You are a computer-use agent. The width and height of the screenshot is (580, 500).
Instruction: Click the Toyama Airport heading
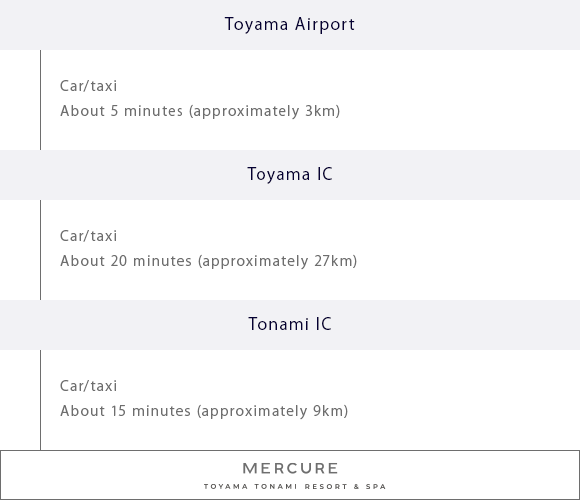(290, 25)
